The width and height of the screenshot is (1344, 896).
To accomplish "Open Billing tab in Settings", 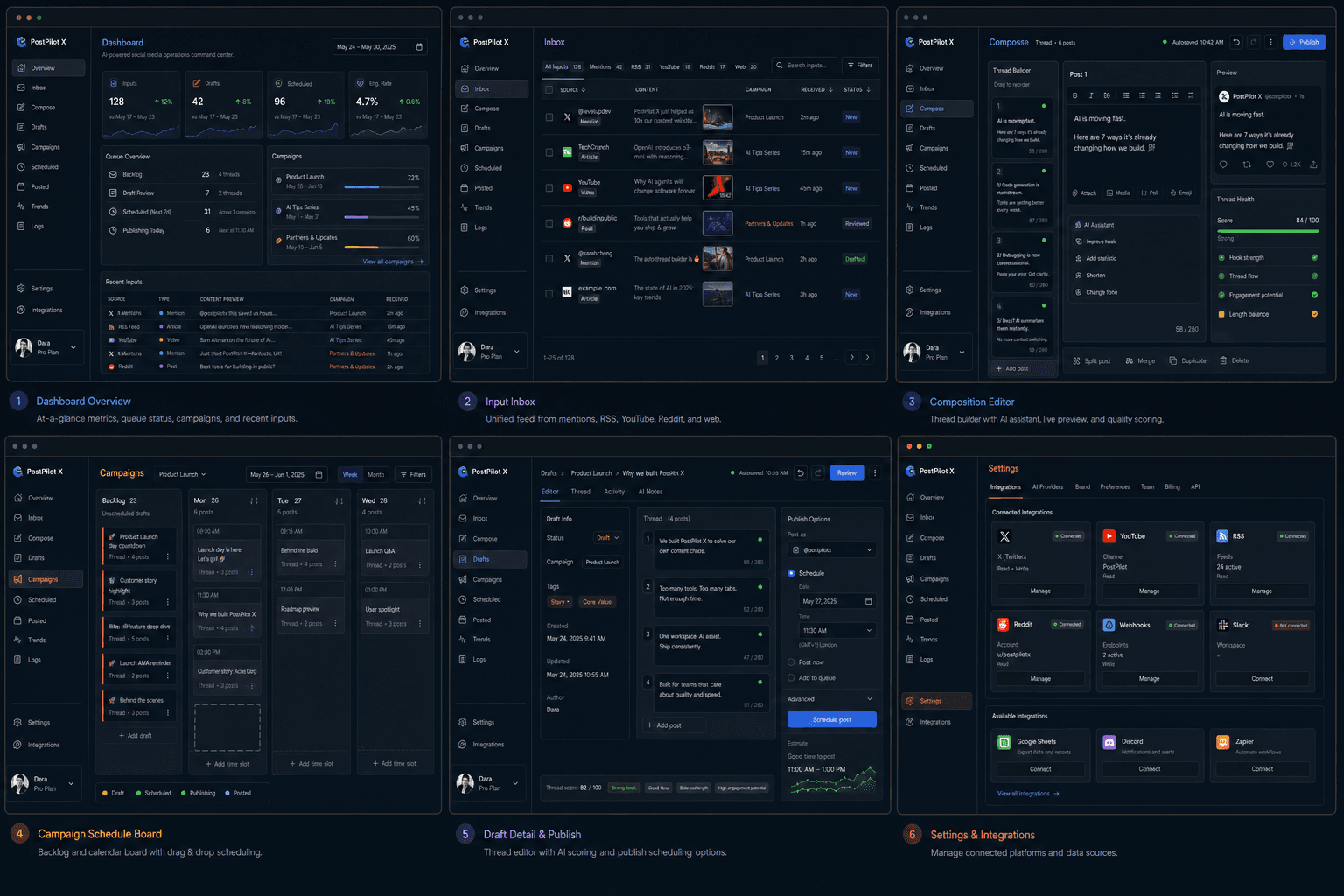I will [x=1172, y=486].
